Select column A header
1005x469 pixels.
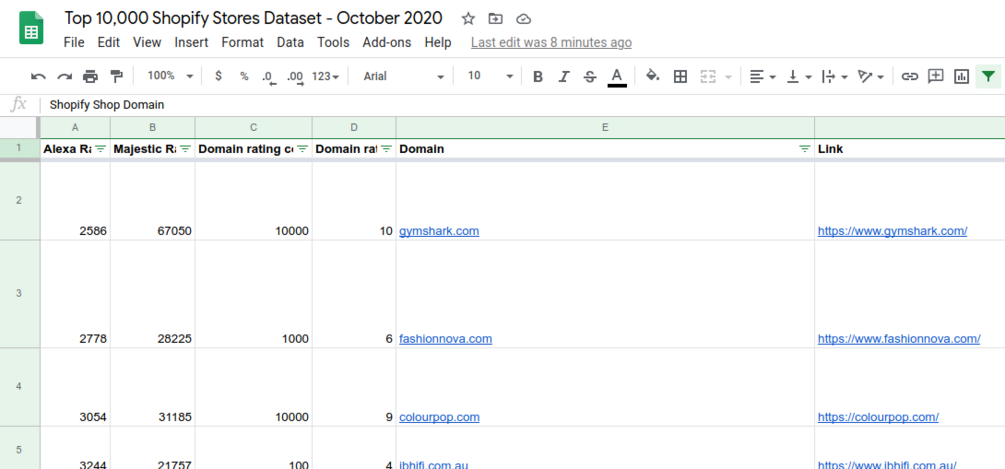[x=75, y=128]
